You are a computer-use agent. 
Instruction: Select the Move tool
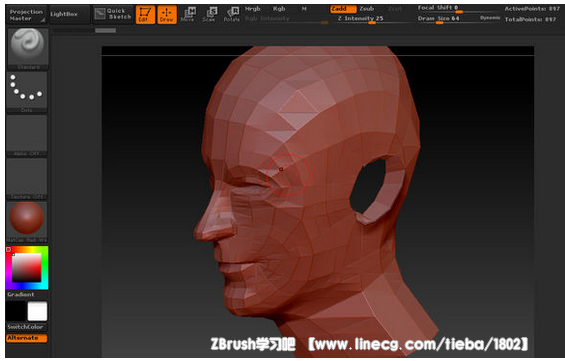point(188,15)
